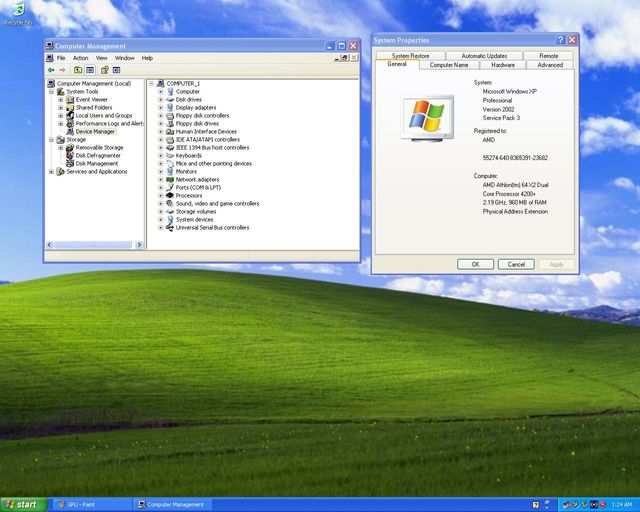Click the Device Manager tree icon
This screenshot has width=640, height=512.
coord(70,131)
